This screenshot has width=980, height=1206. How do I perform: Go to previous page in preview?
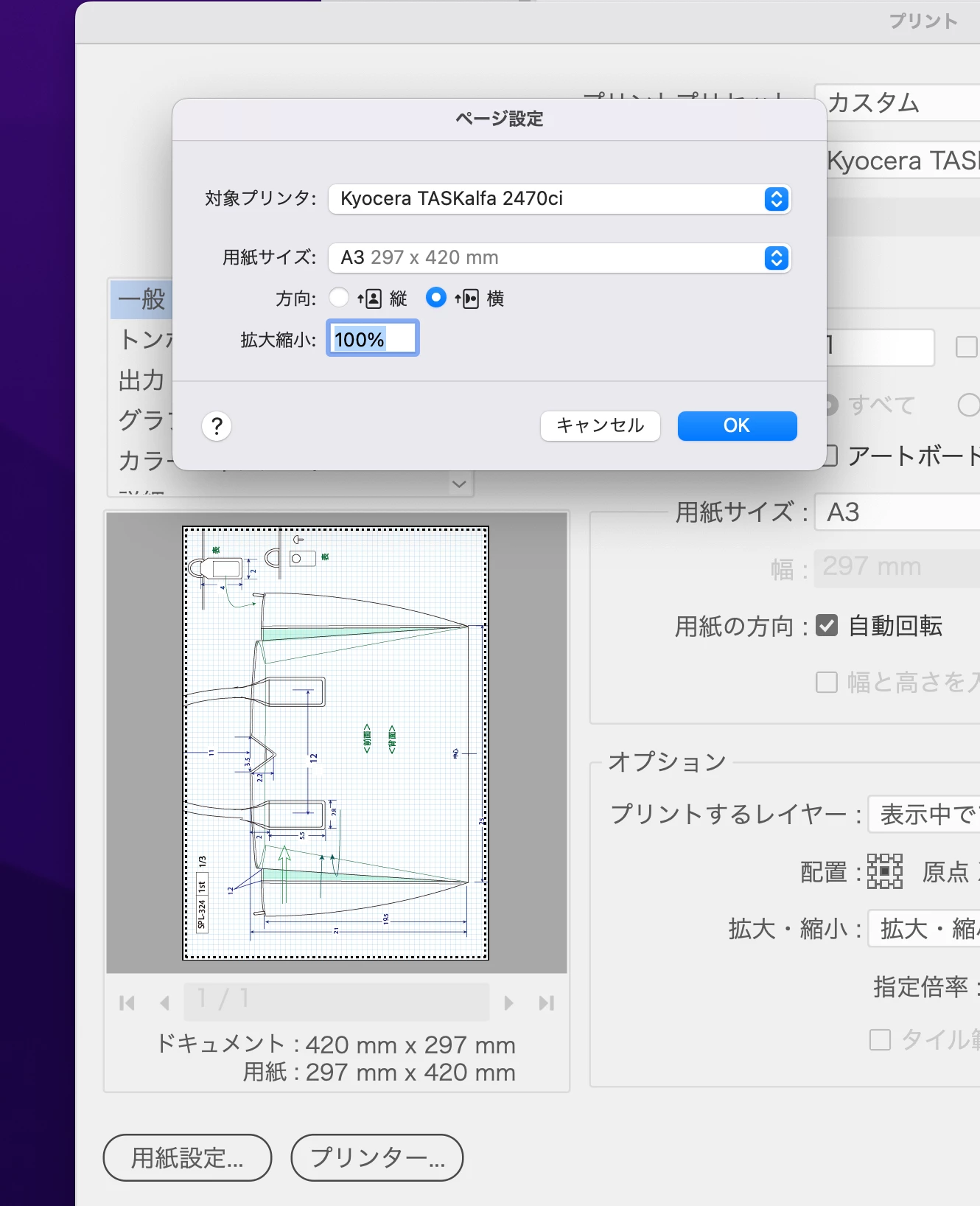[x=164, y=1003]
